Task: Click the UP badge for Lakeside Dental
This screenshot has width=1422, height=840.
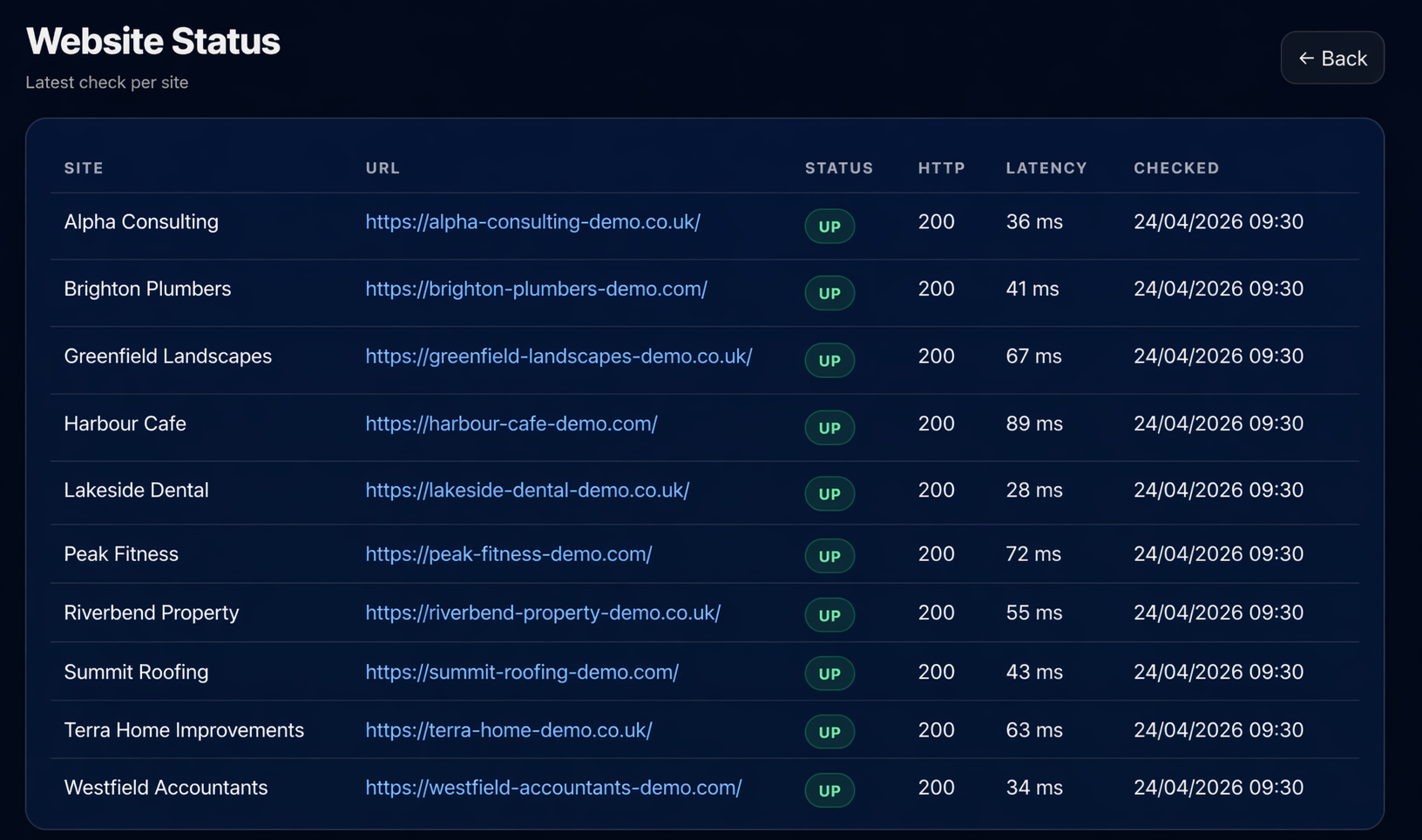Action: [829, 494]
